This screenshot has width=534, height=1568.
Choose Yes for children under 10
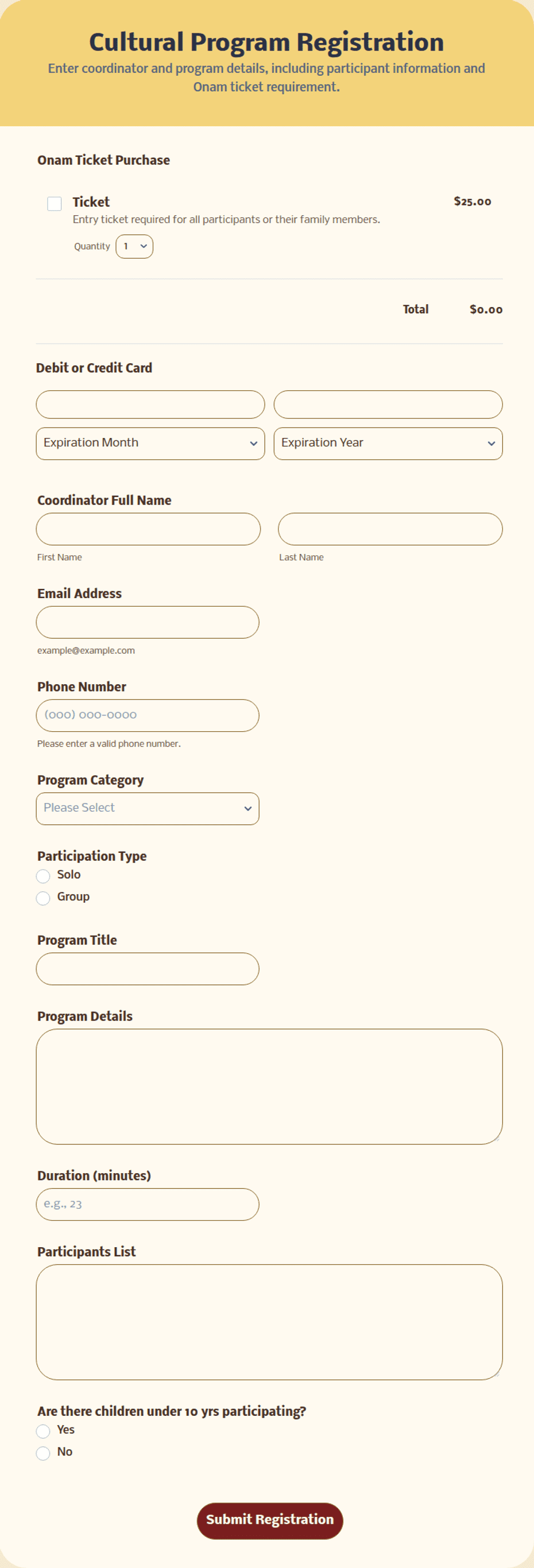click(42, 1431)
